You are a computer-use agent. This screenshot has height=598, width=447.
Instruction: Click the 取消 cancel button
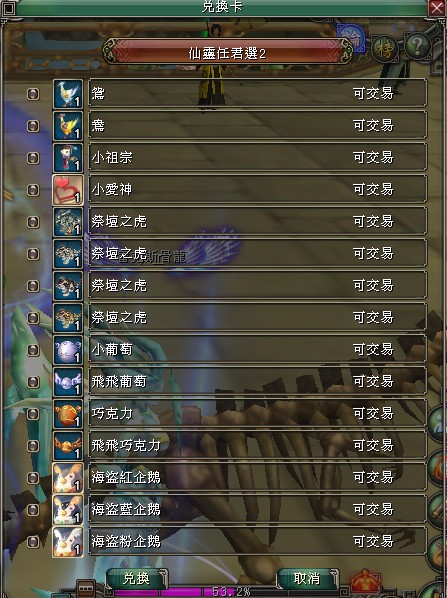click(307, 579)
